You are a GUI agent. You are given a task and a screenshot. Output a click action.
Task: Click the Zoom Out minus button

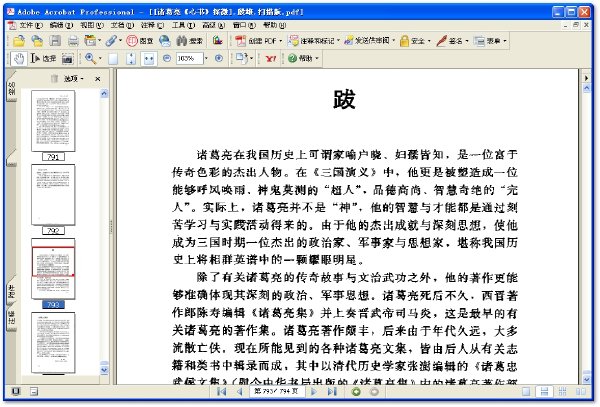pyautogui.click(x=167, y=59)
